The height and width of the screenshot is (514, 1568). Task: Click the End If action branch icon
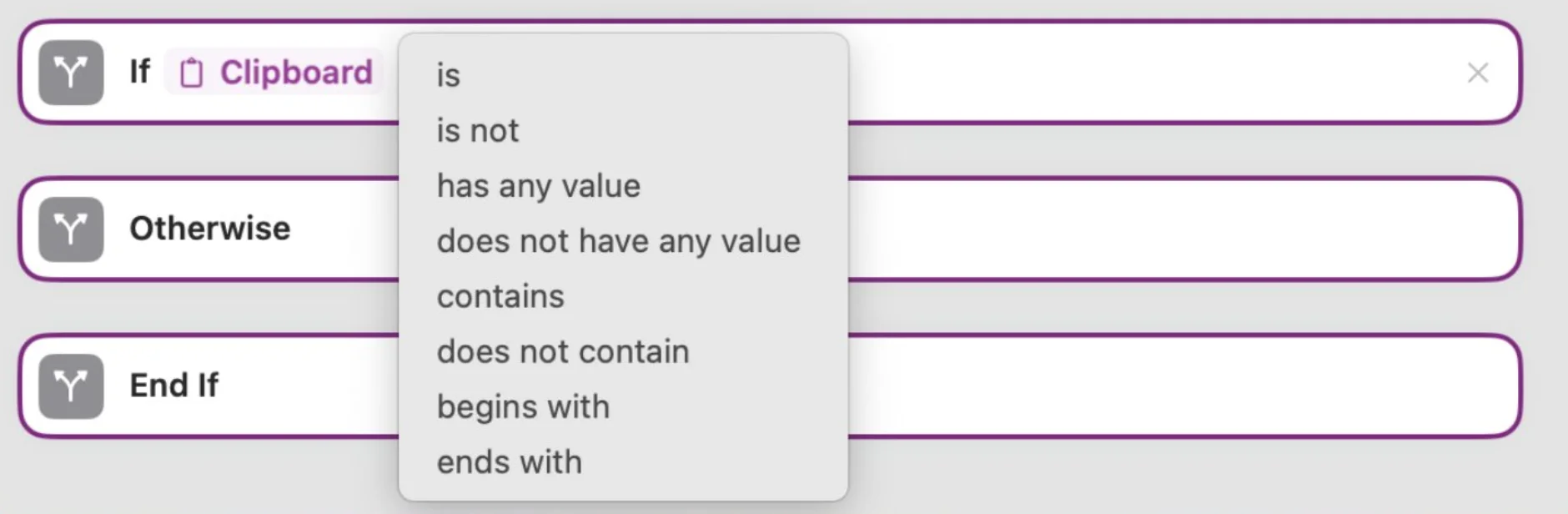point(71,386)
